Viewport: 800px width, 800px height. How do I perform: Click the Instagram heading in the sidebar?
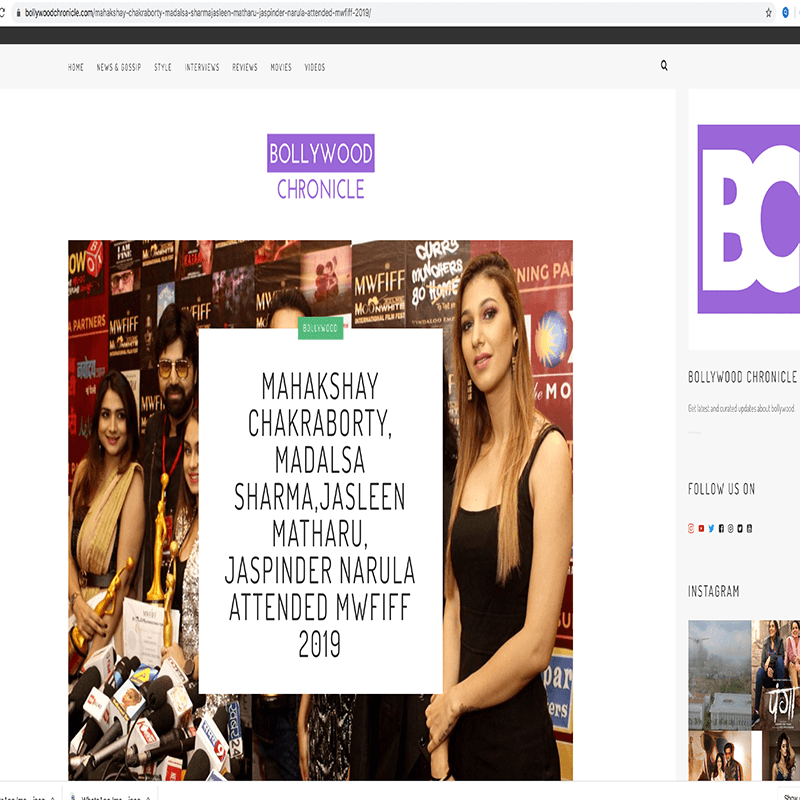point(713,591)
